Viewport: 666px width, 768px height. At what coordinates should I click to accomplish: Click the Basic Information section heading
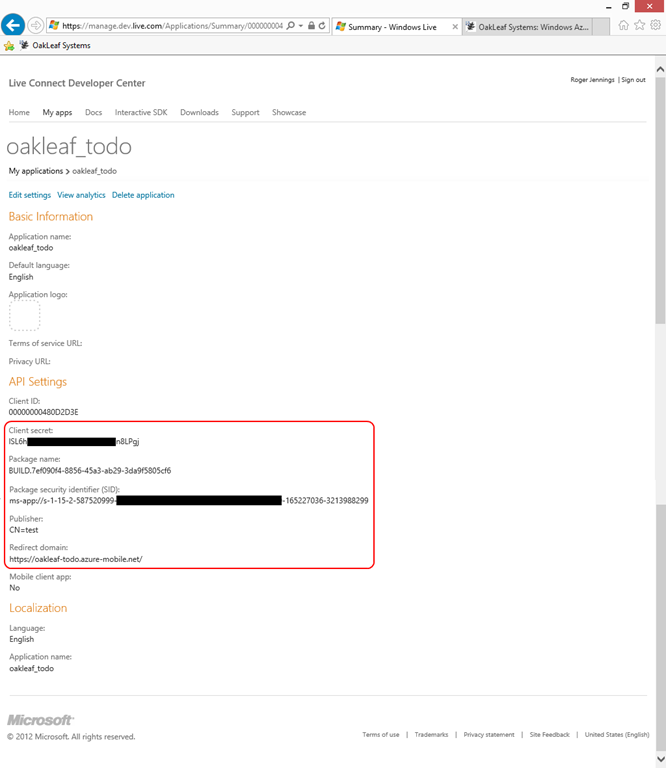51,216
